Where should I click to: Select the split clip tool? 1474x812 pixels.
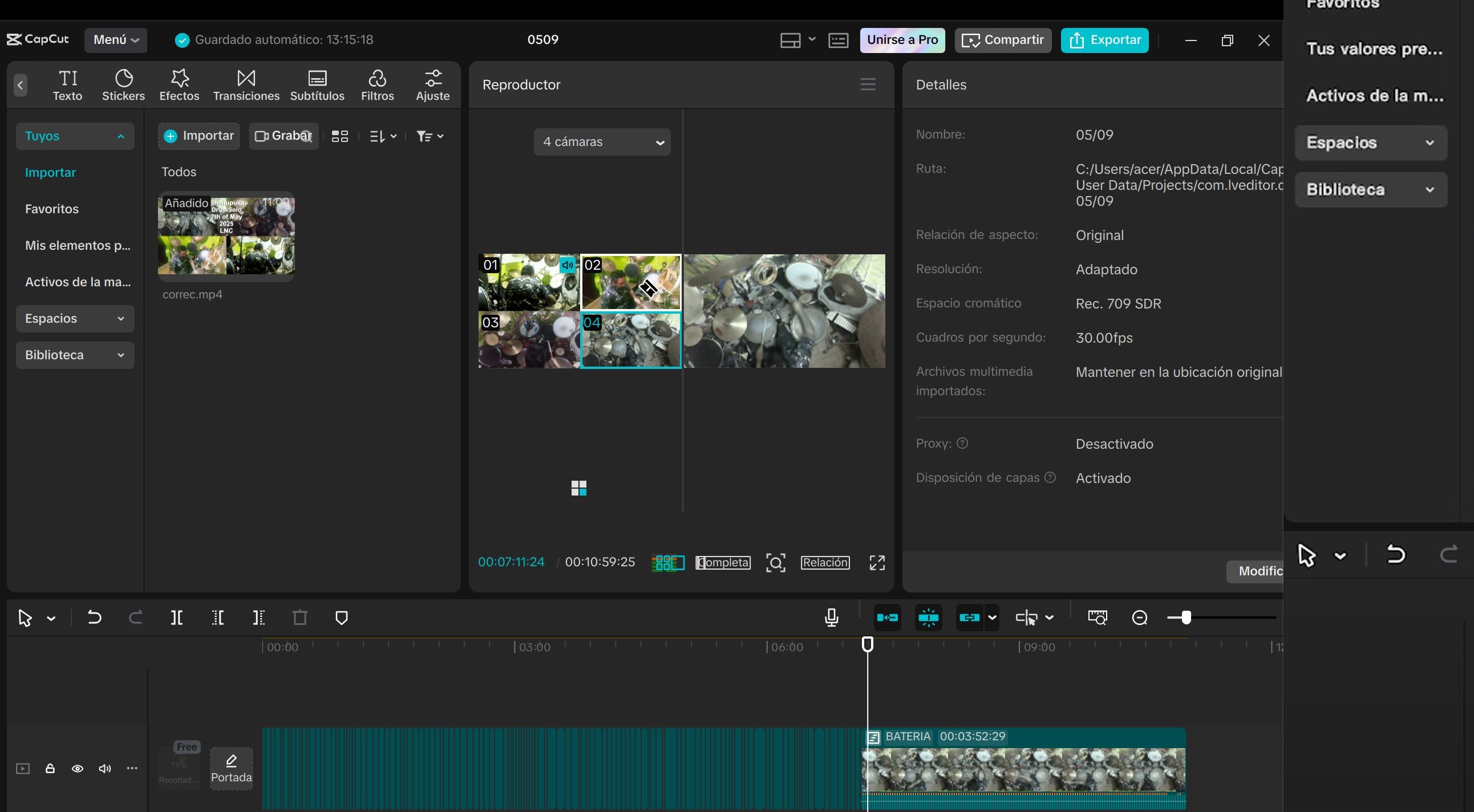click(176, 618)
